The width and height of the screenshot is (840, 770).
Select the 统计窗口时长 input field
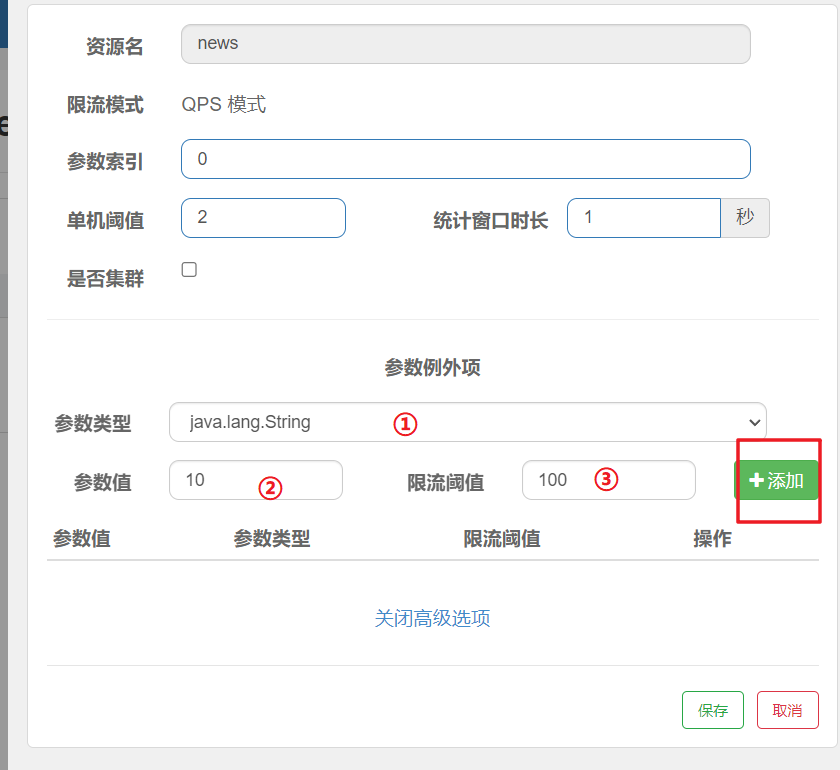coord(643,218)
